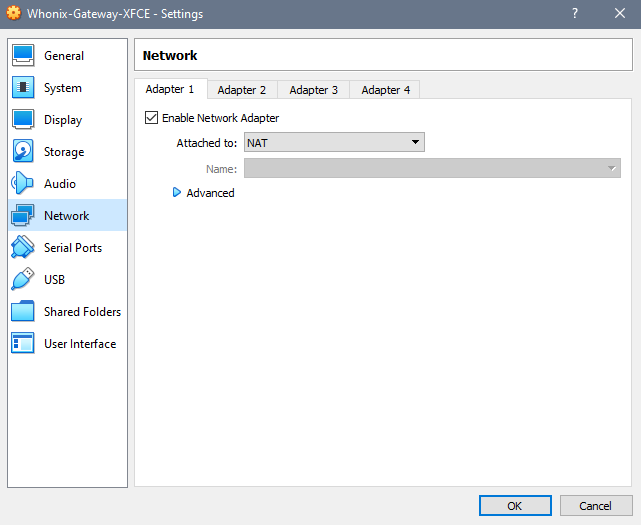Click the VirtualBox gear icon in title bar
641x525 pixels.
(x=14, y=14)
